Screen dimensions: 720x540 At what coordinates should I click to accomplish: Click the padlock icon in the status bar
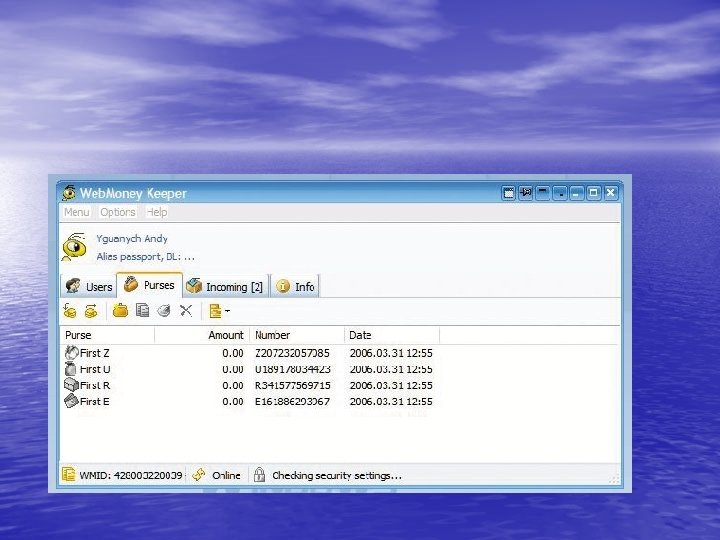(259, 475)
